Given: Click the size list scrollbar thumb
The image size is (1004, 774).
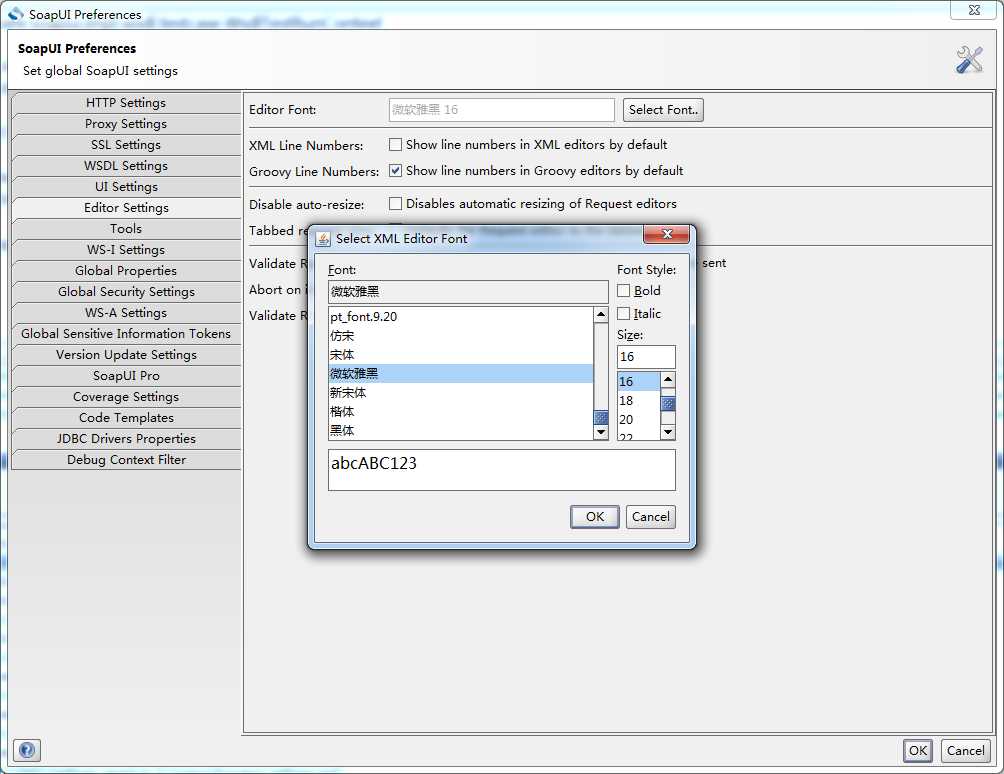Looking at the screenshot, I should pos(668,403).
